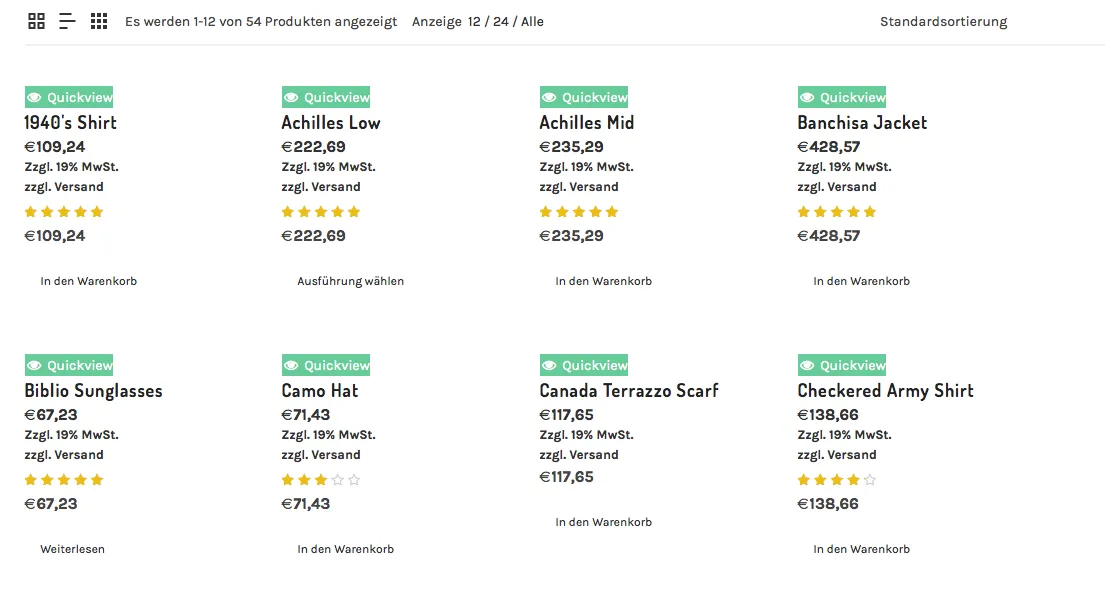
Task: Open the Checkered Army Shirt product title
Action: coord(885,390)
